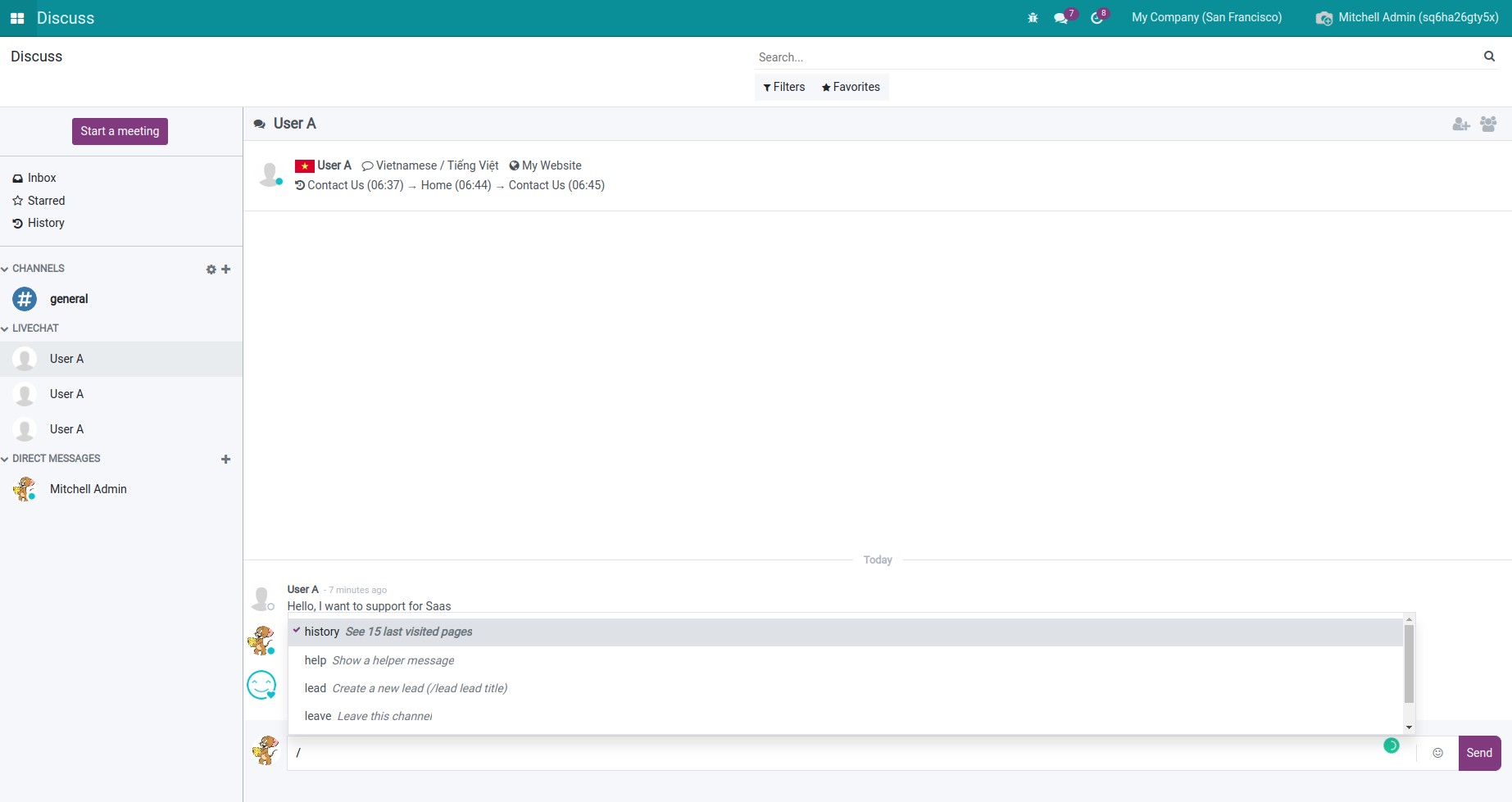The image size is (1512, 802).
Task: Open channel settings gear
Action: pyautogui.click(x=211, y=269)
